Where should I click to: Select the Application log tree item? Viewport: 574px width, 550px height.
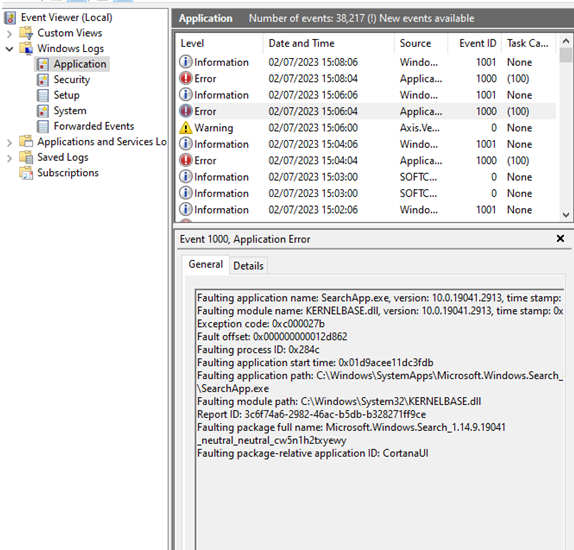(x=72, y=64)
